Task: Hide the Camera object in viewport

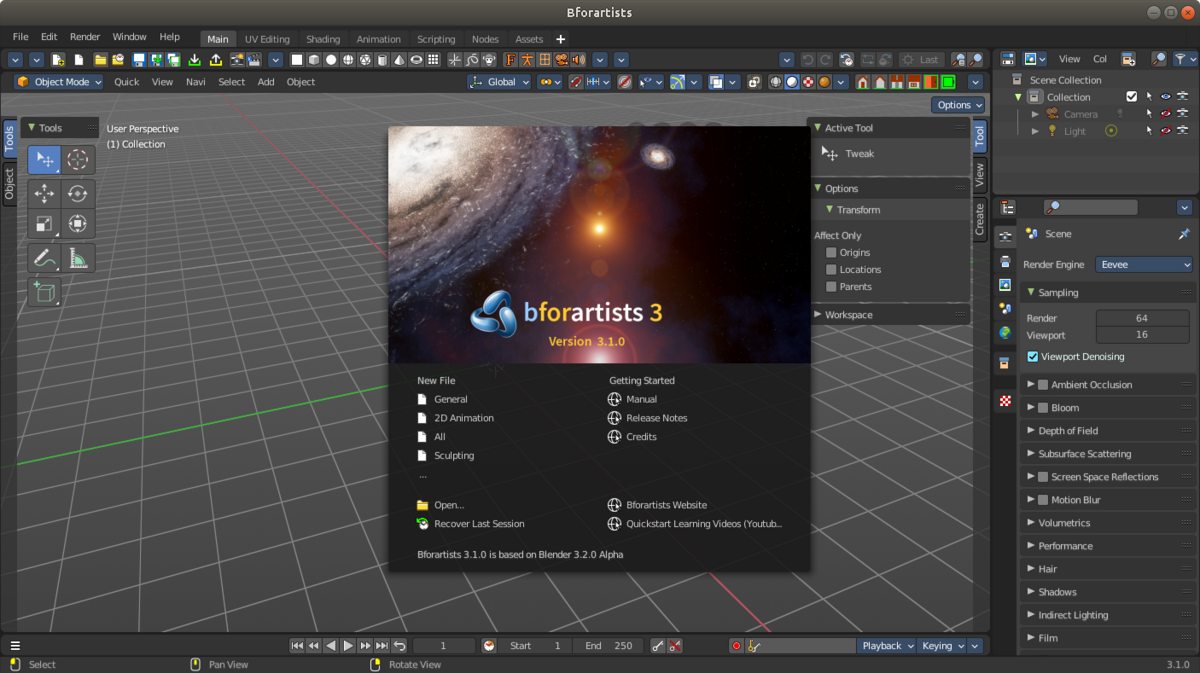Action: (1165, 115)
